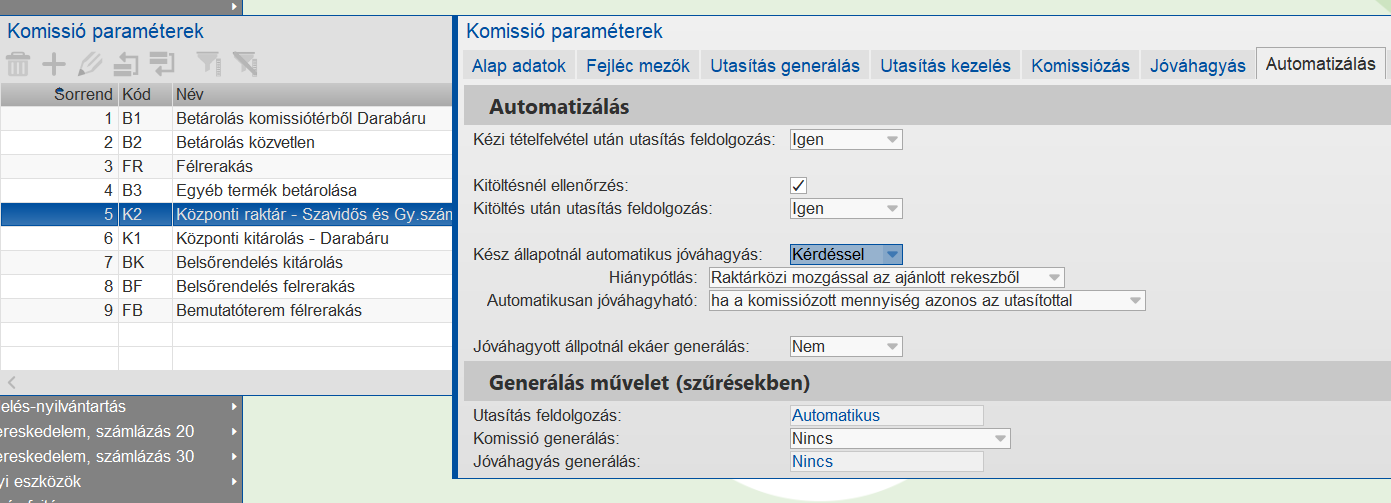The height and width of the screenshot is (503, 1391).
Task: Click the funnel filter icon
Action: (x=208, y=65)
